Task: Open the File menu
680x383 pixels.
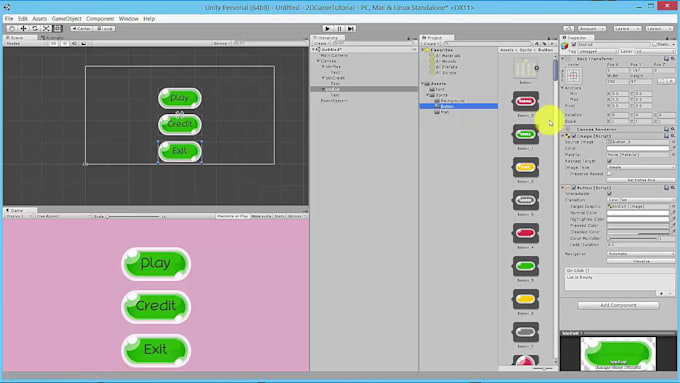Action: [9, 19]
